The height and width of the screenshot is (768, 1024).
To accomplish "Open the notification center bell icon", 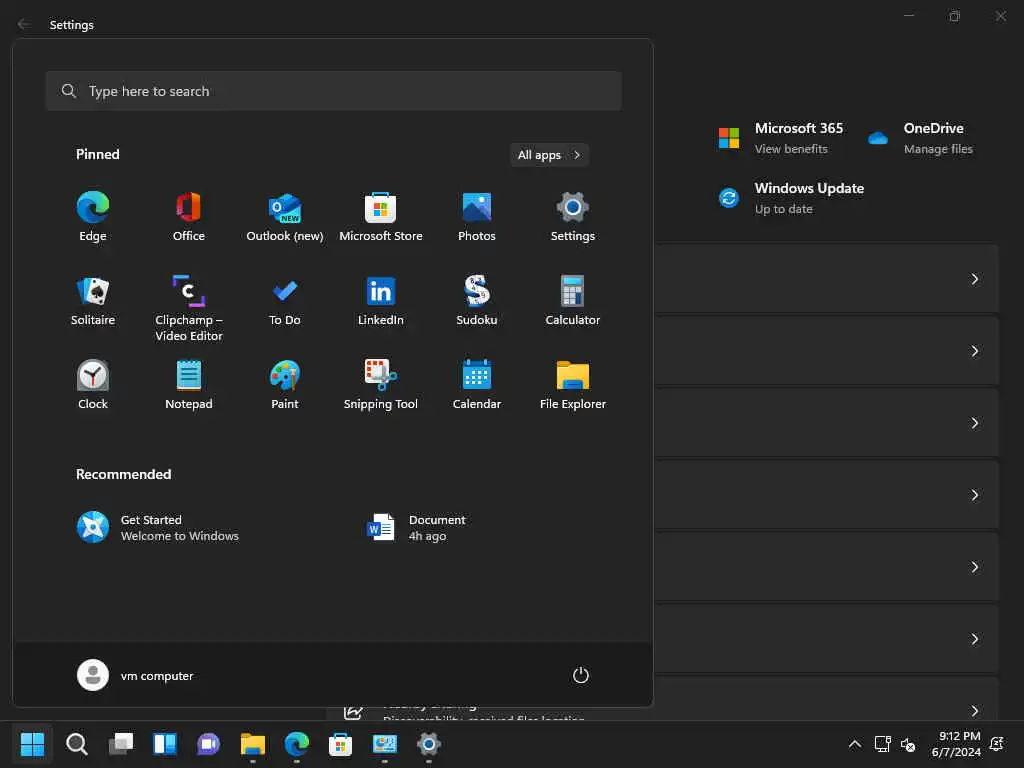I will click(x=997, y=744).
